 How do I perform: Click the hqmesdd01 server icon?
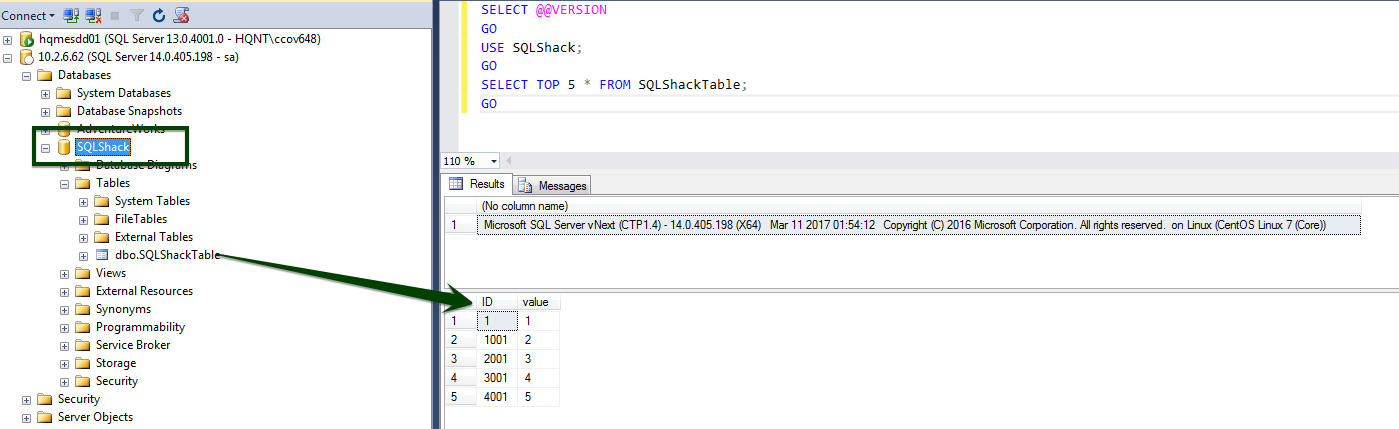click(27, 39)
